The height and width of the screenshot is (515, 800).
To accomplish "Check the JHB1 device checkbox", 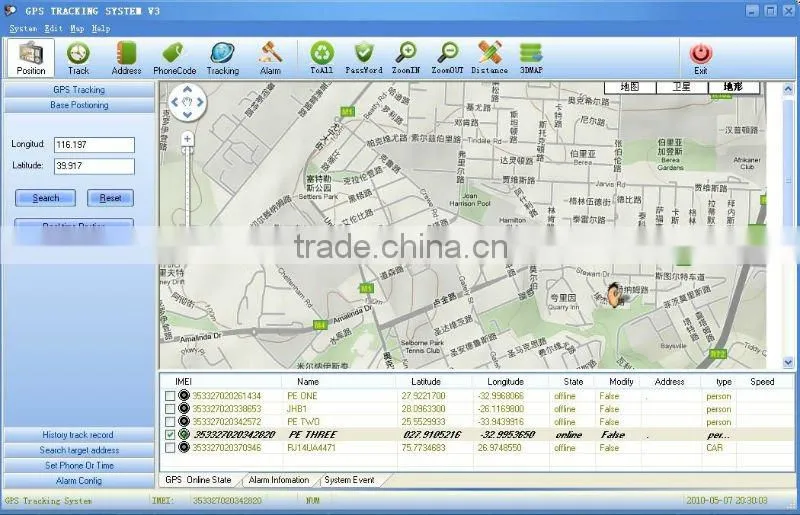I will tap(170, 409).
